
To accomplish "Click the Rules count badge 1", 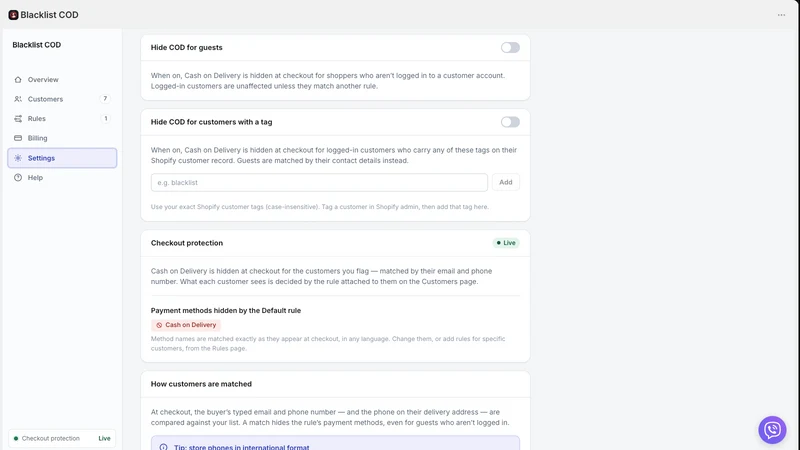I will pyautogui.click(x=105, y=118).
